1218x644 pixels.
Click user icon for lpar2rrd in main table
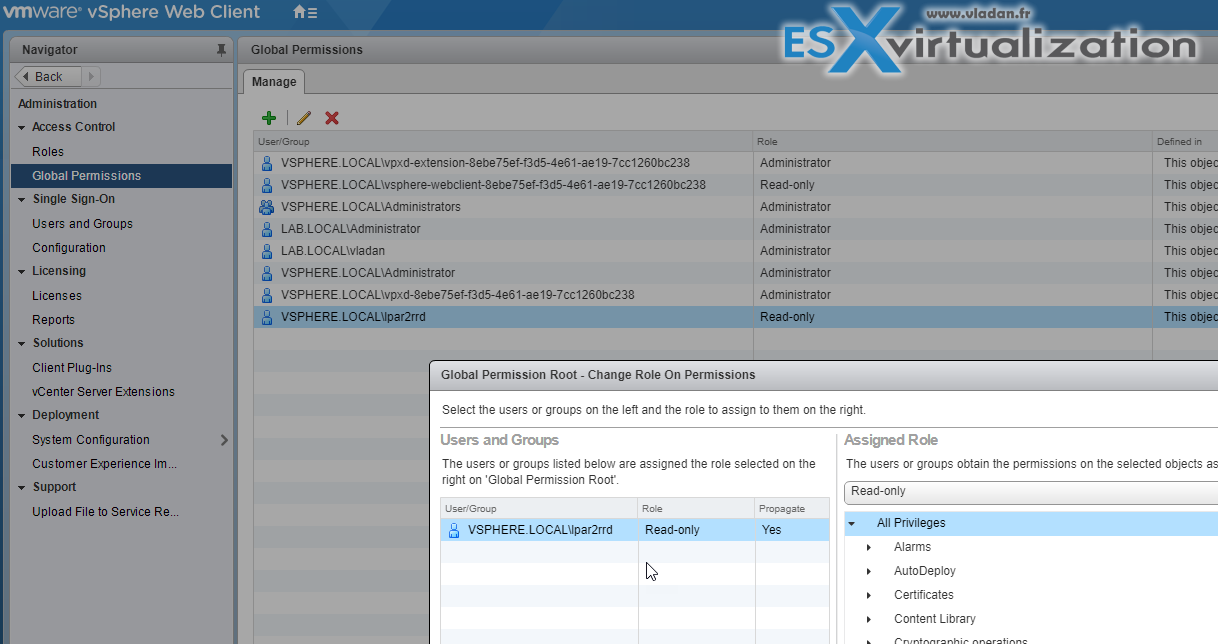(266, 317)
